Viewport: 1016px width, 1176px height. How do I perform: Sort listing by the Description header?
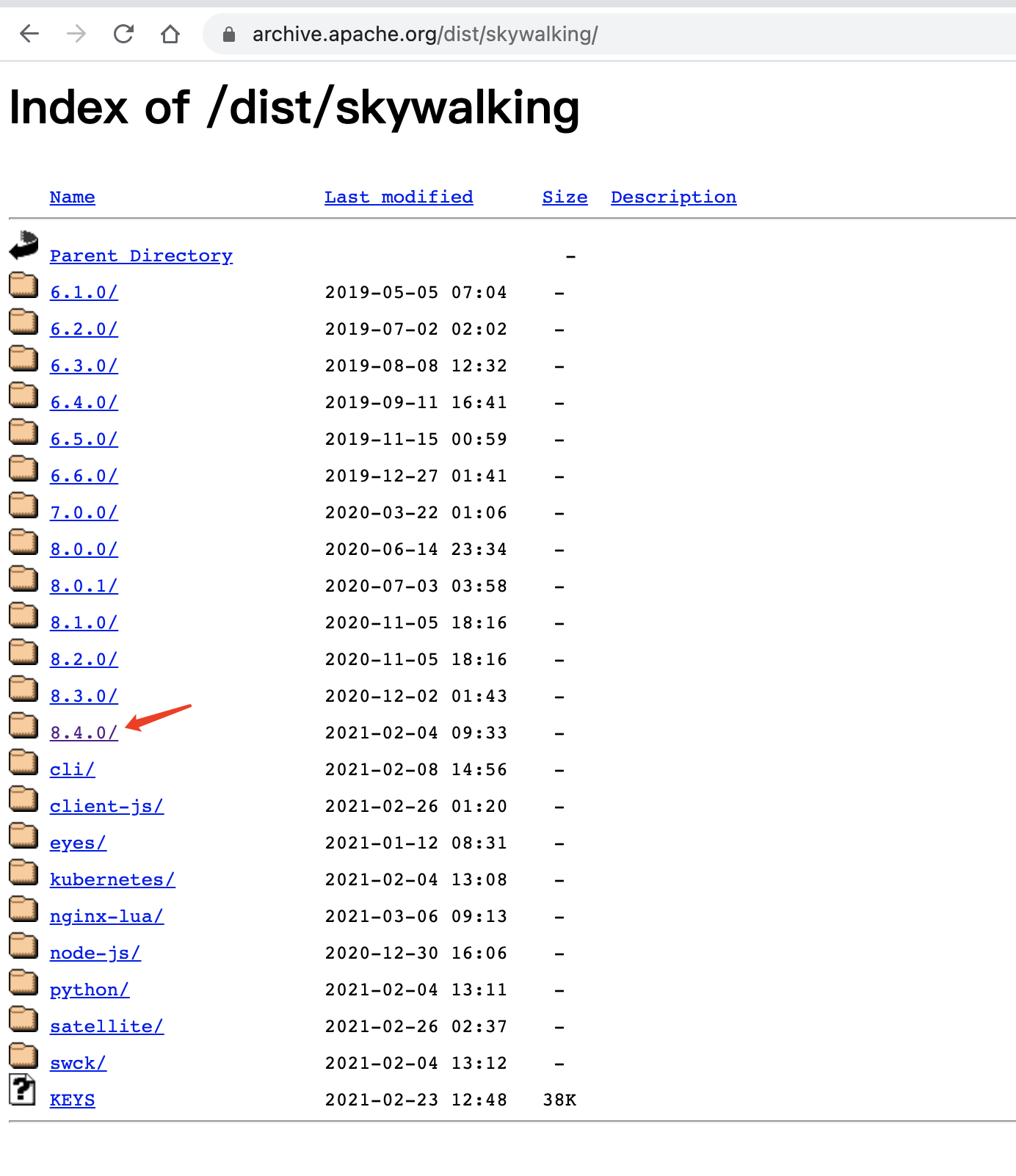pos(674,197)
